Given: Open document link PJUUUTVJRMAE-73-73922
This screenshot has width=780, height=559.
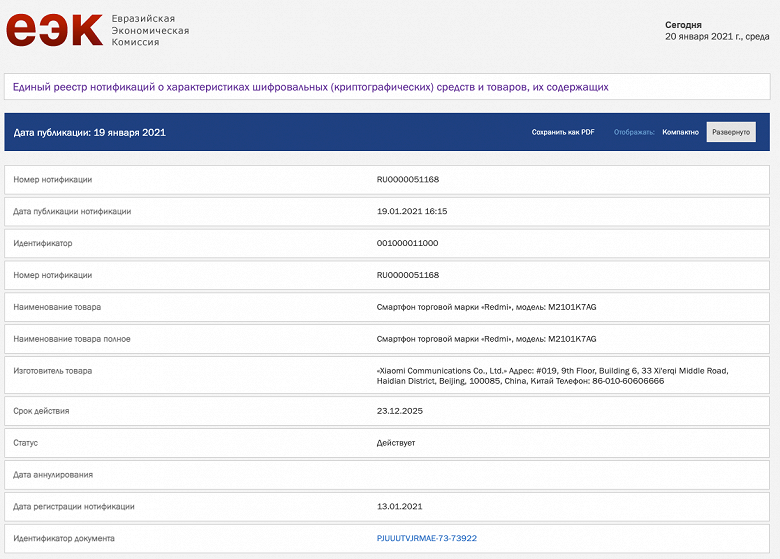Looking at the screenshot, I should click(426, 538).
